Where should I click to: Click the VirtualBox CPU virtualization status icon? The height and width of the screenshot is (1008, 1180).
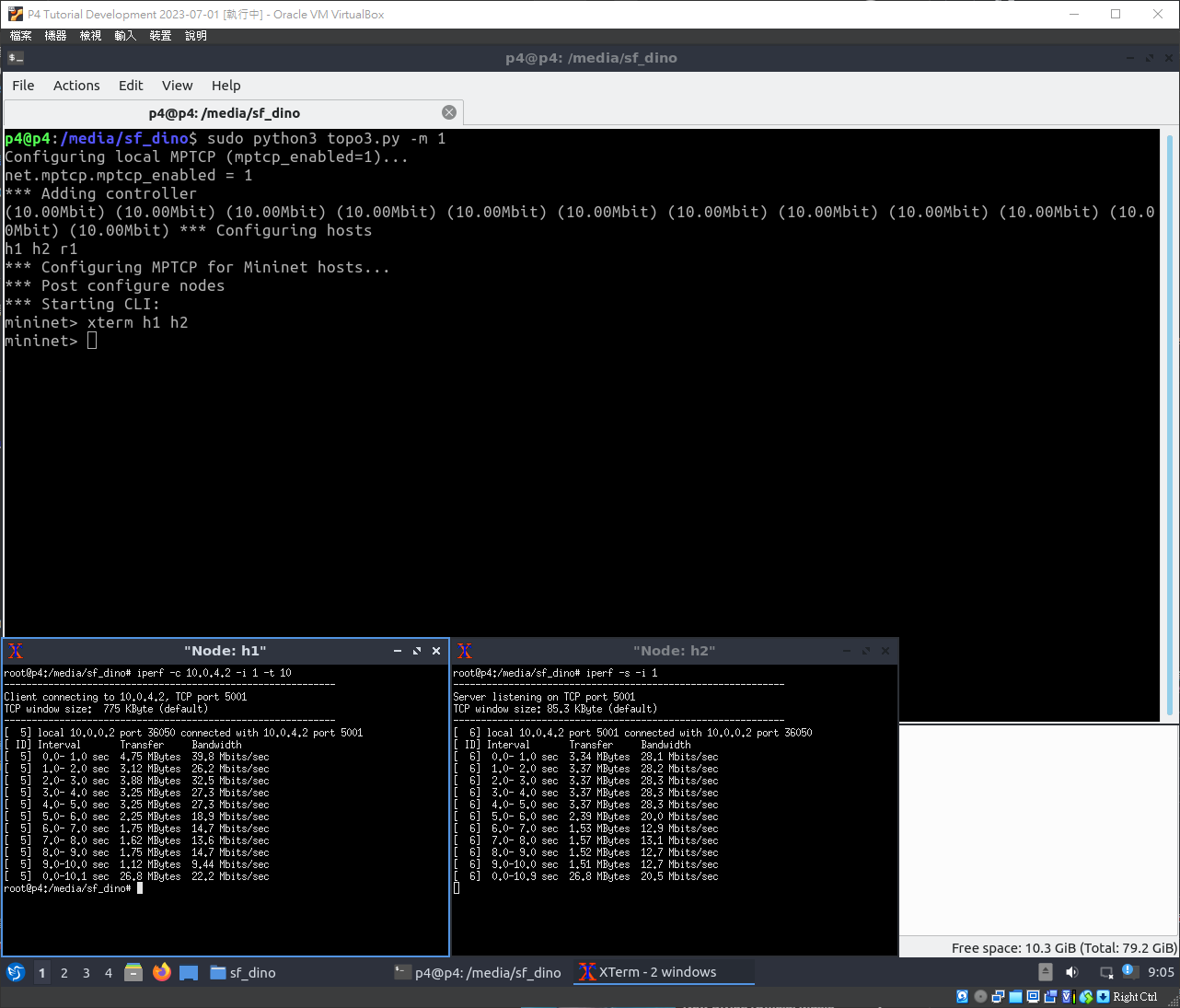click(x=1068, y=996)
